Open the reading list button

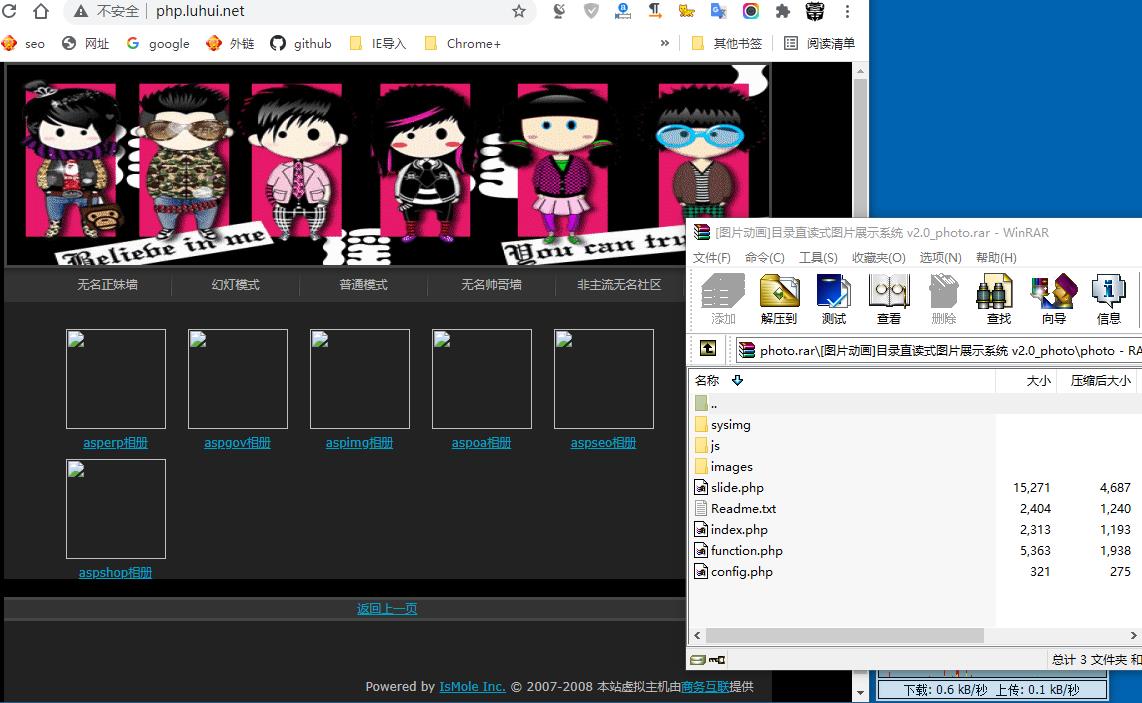coord(819,44)
